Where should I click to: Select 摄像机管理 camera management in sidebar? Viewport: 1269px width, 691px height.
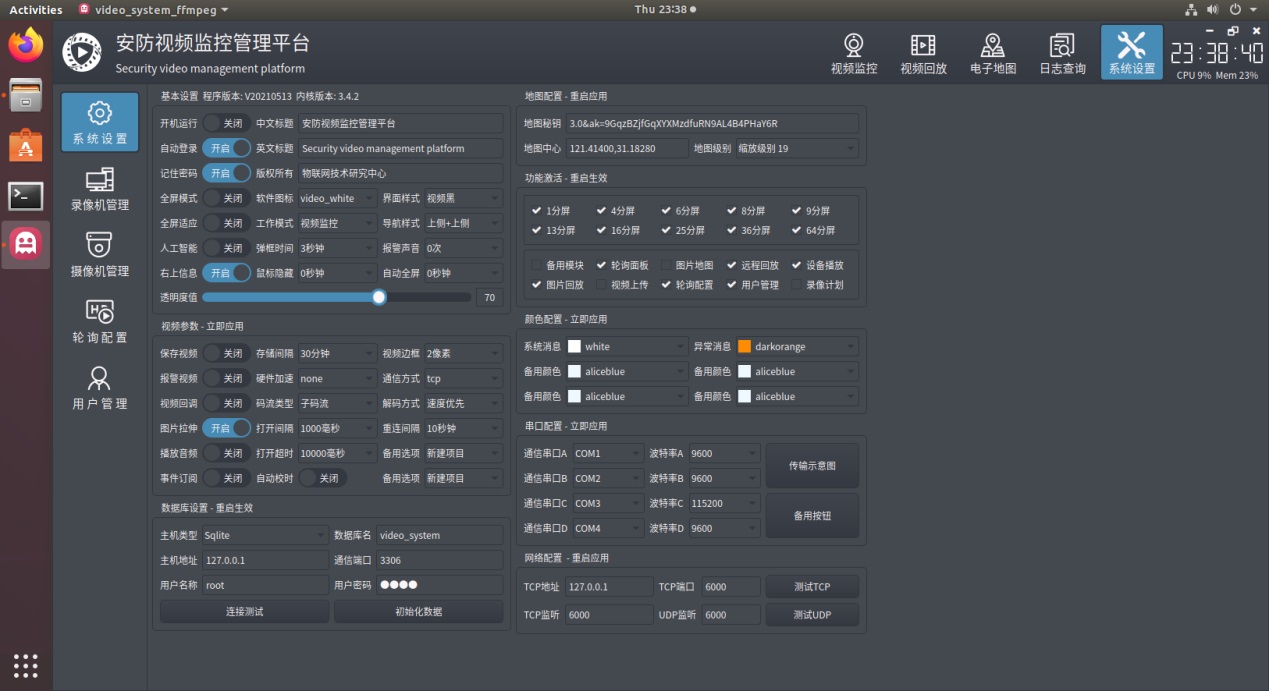100,255
